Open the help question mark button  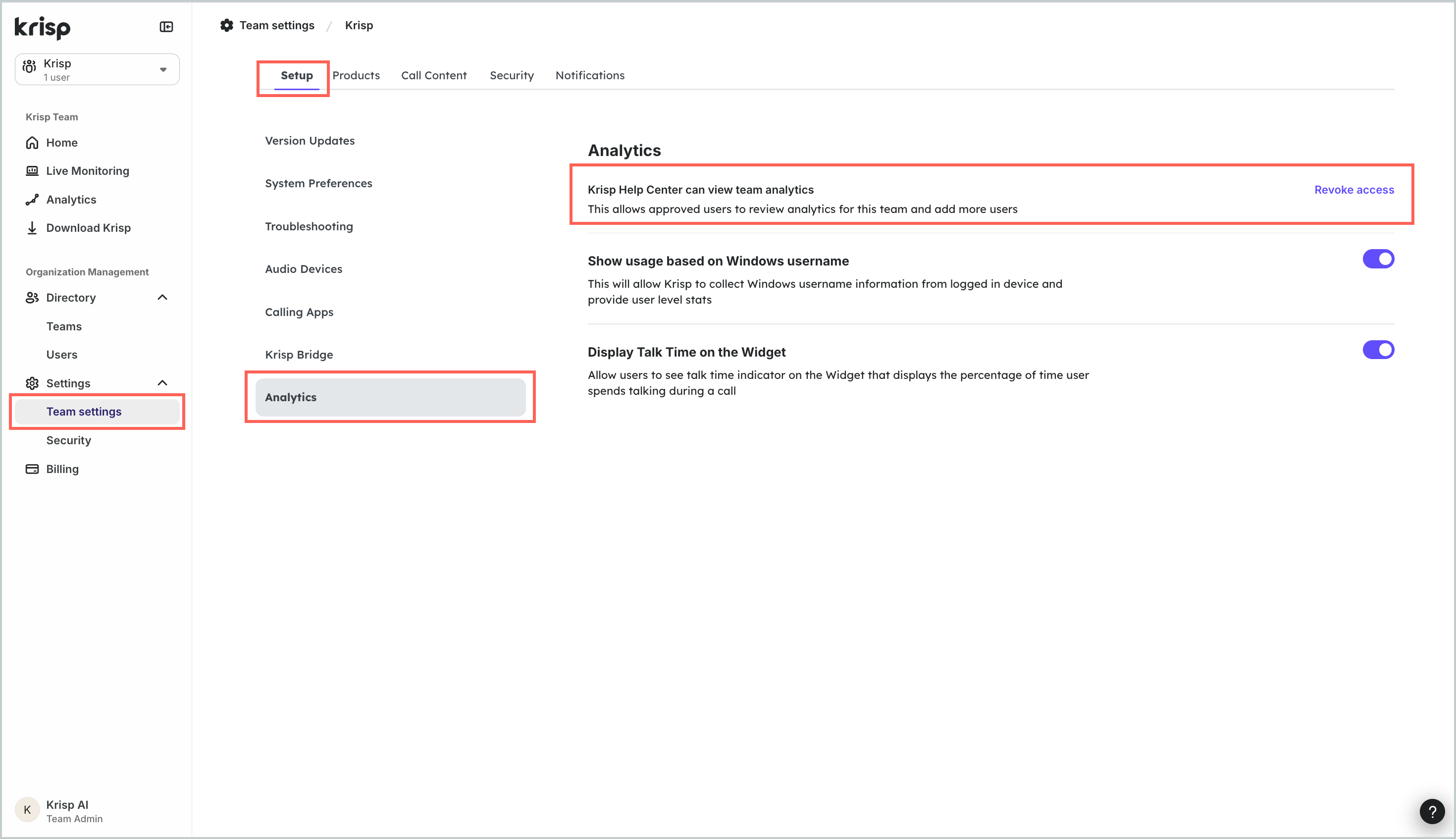[x=1432, y=811]
